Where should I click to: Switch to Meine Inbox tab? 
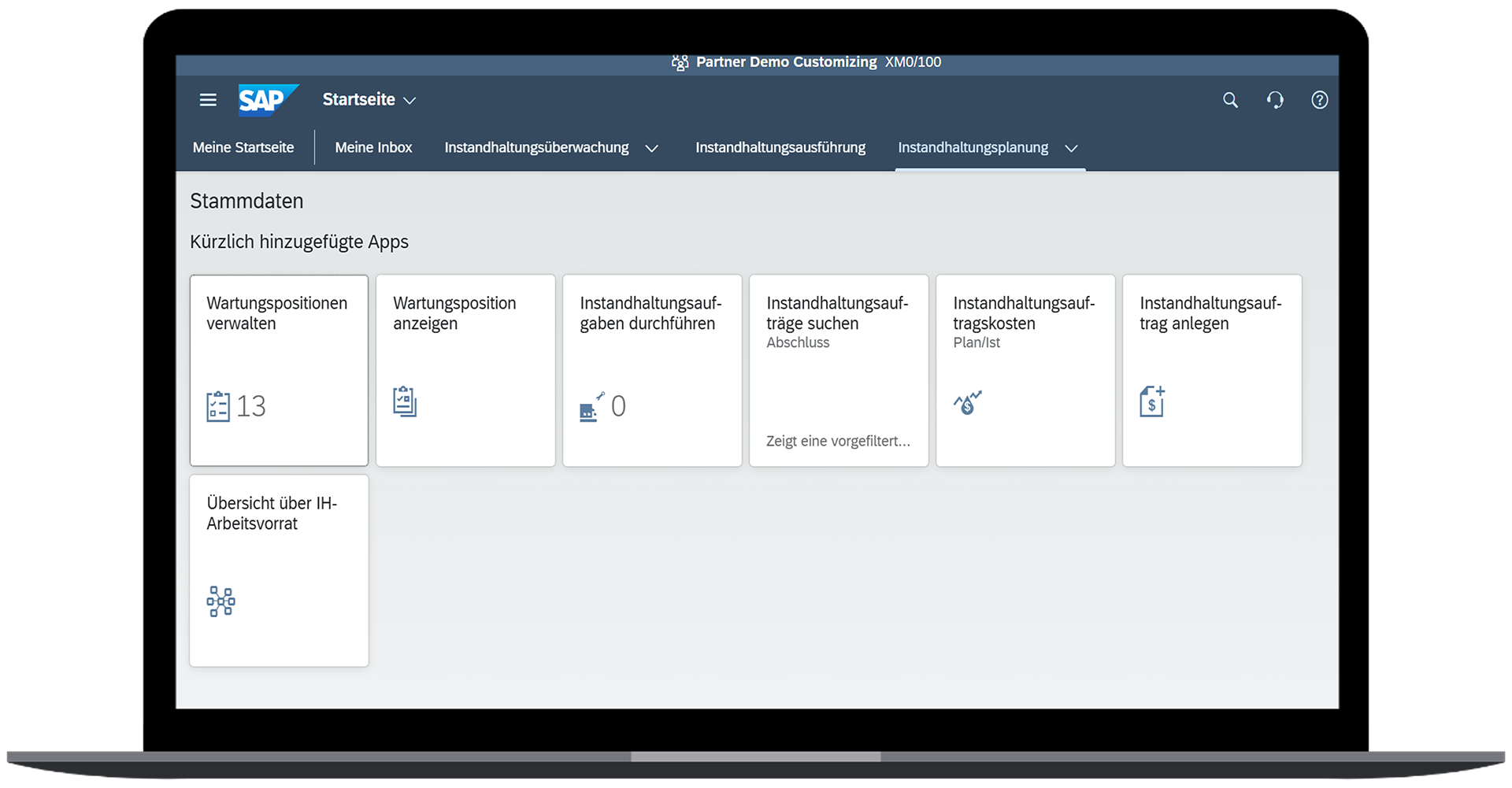pos(373,148)
